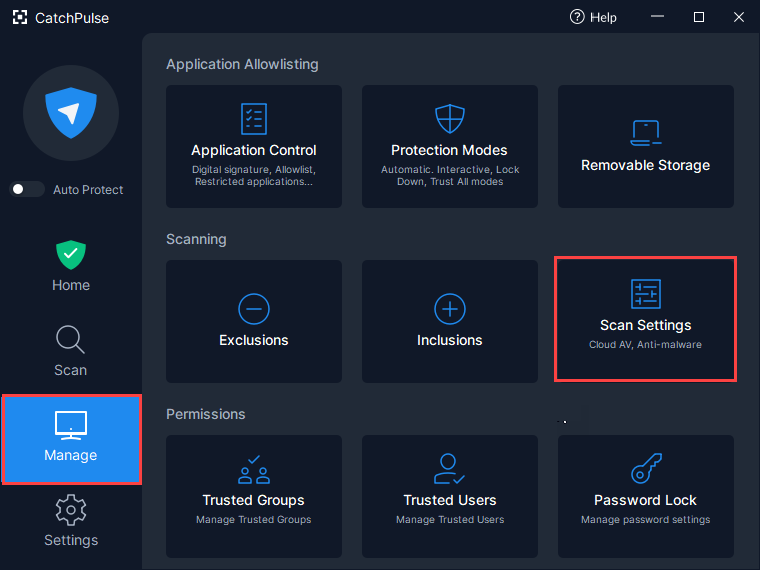Close the CatchPulse window
Screen dimensions: 760x570
pos(739,17)
